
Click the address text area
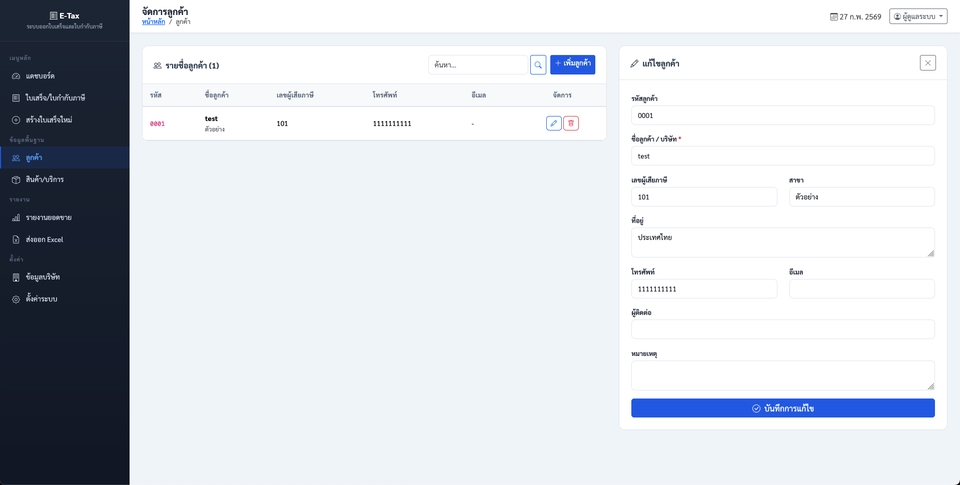[x=782, y=242]
